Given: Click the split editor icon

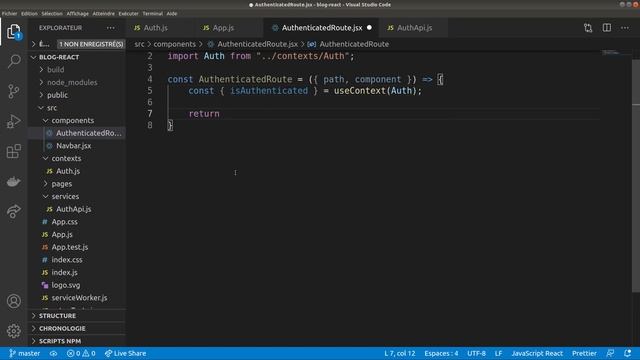Looking at the screenshot, I should pyautogui.click(x=607, y=28).
